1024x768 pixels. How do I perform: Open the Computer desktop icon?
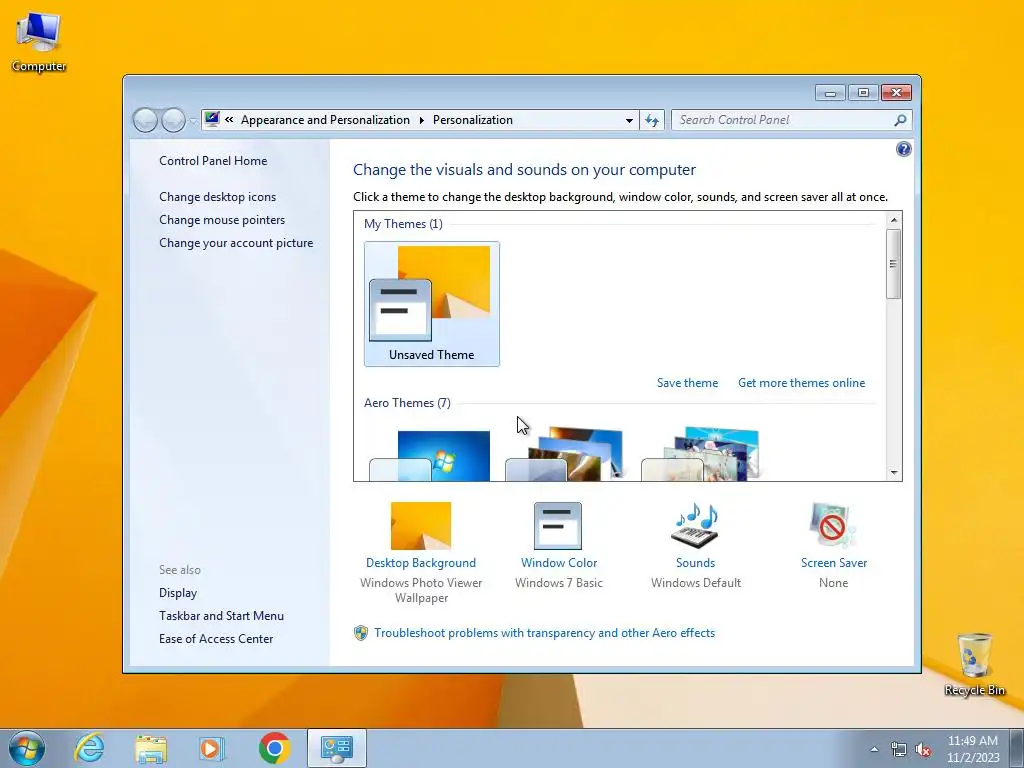(x=39, y=42)
